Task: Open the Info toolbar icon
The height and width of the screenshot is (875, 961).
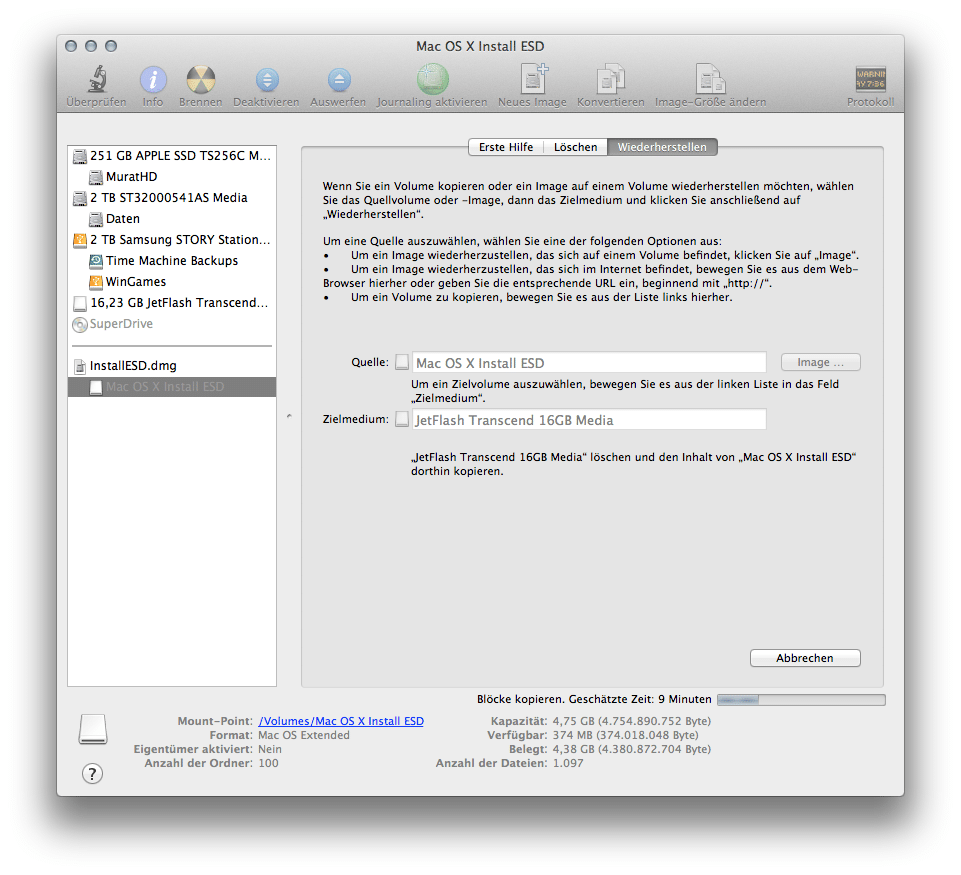Action: coord(153,80)
